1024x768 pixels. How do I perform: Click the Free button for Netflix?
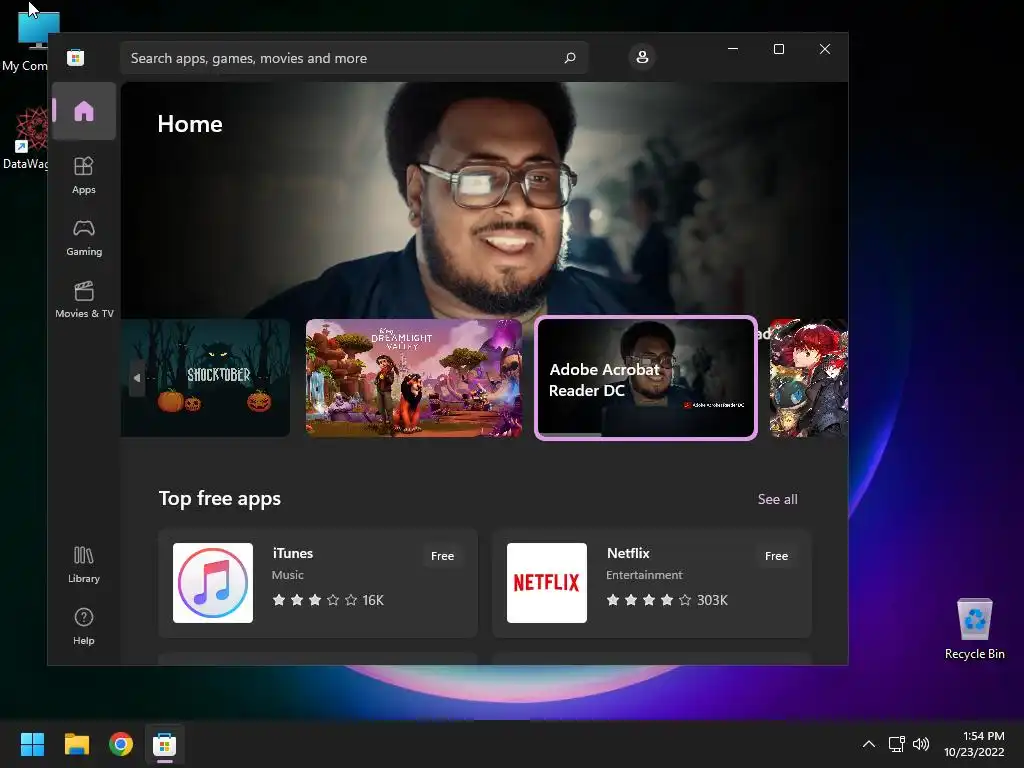776,556
